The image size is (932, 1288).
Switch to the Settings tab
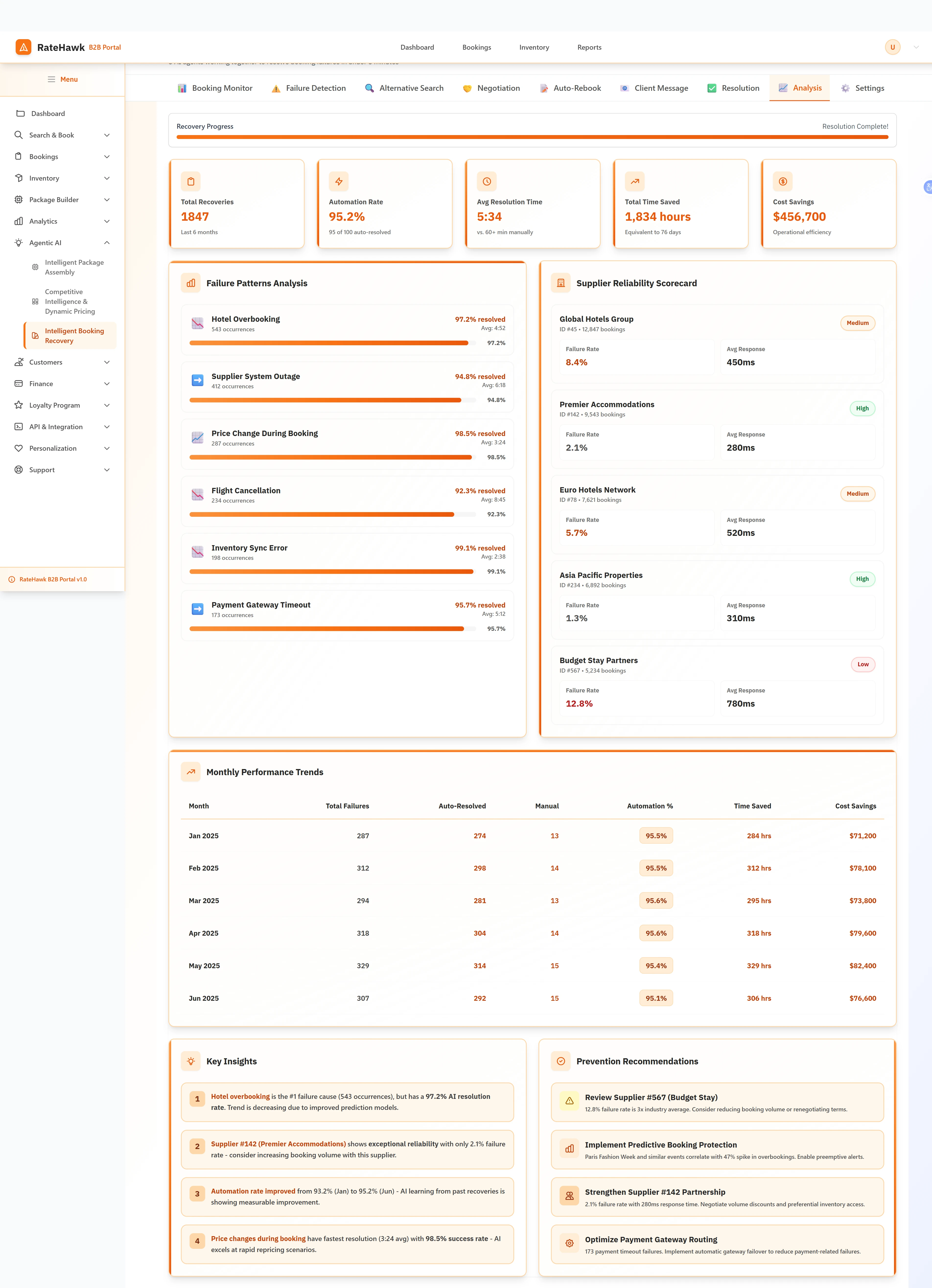click(x=862, y=88)
